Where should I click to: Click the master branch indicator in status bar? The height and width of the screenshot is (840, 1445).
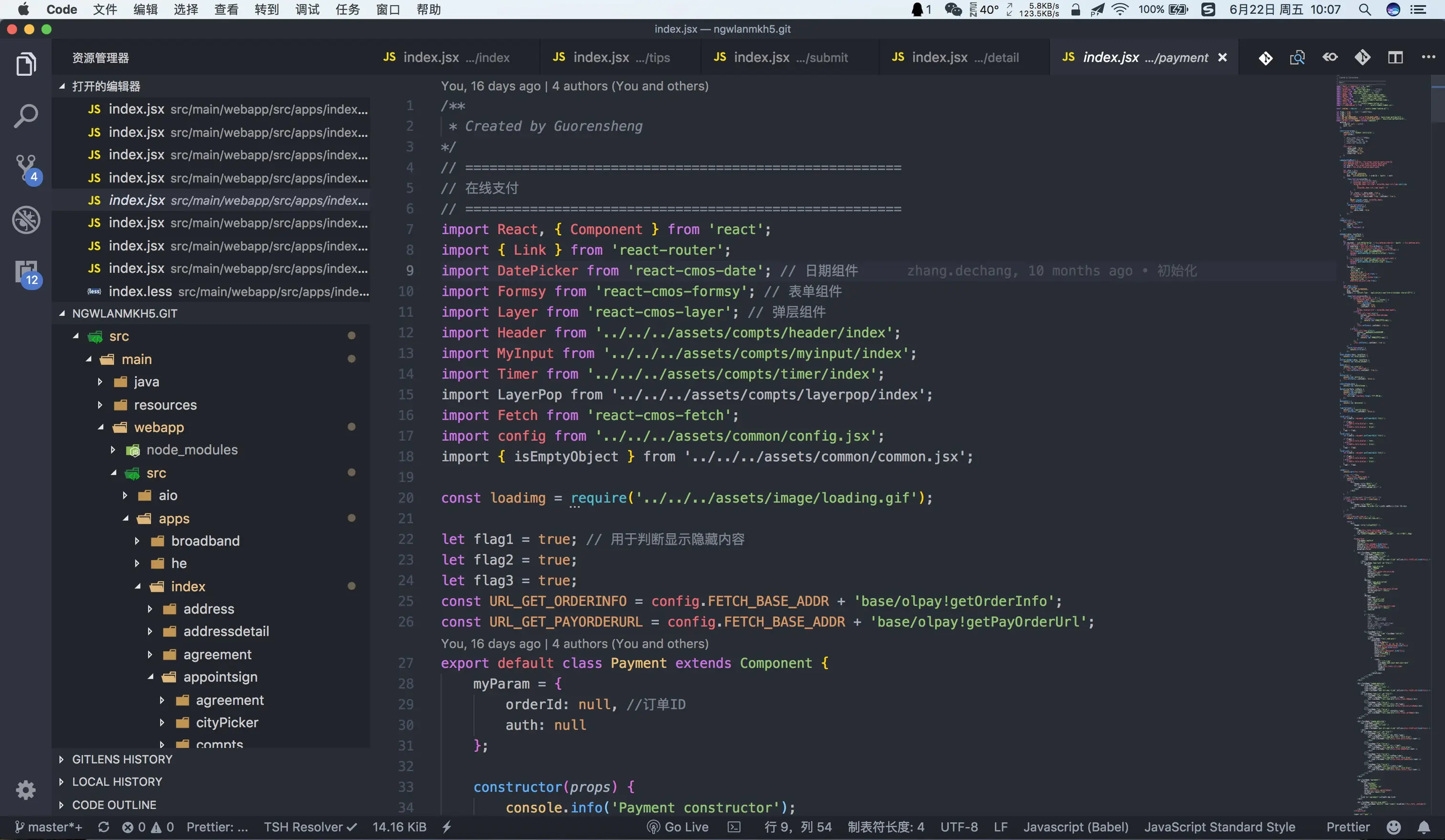point(49,827)
